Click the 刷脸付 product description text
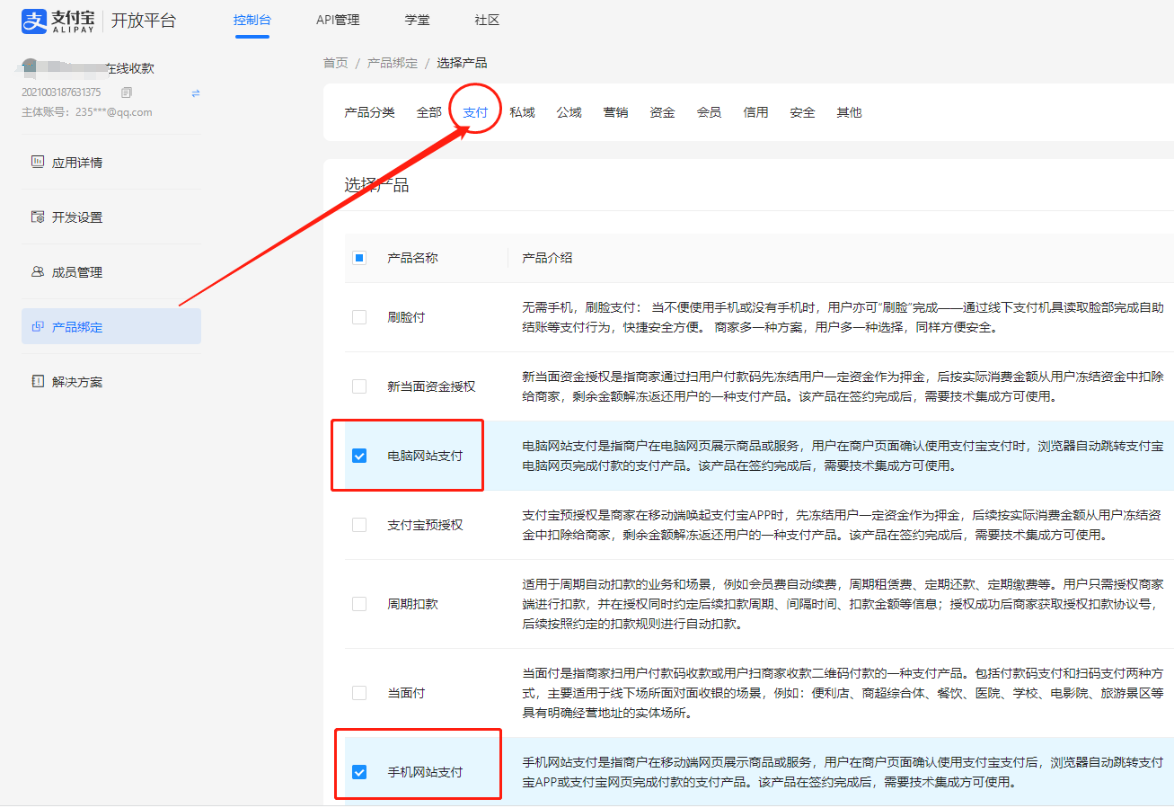Screen dimensions: 1175x807 coord(843,318)
